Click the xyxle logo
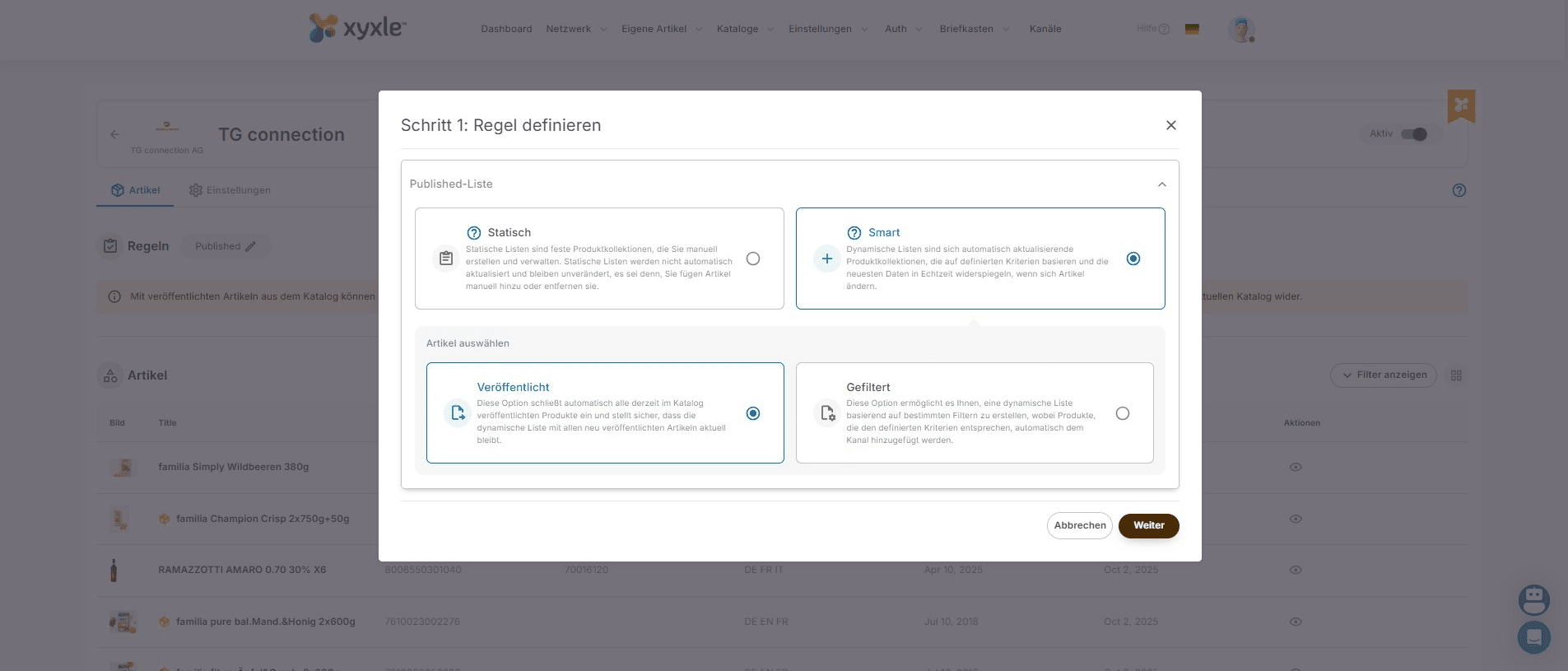The image size is (1568, 671). click(x=357, y=28)
